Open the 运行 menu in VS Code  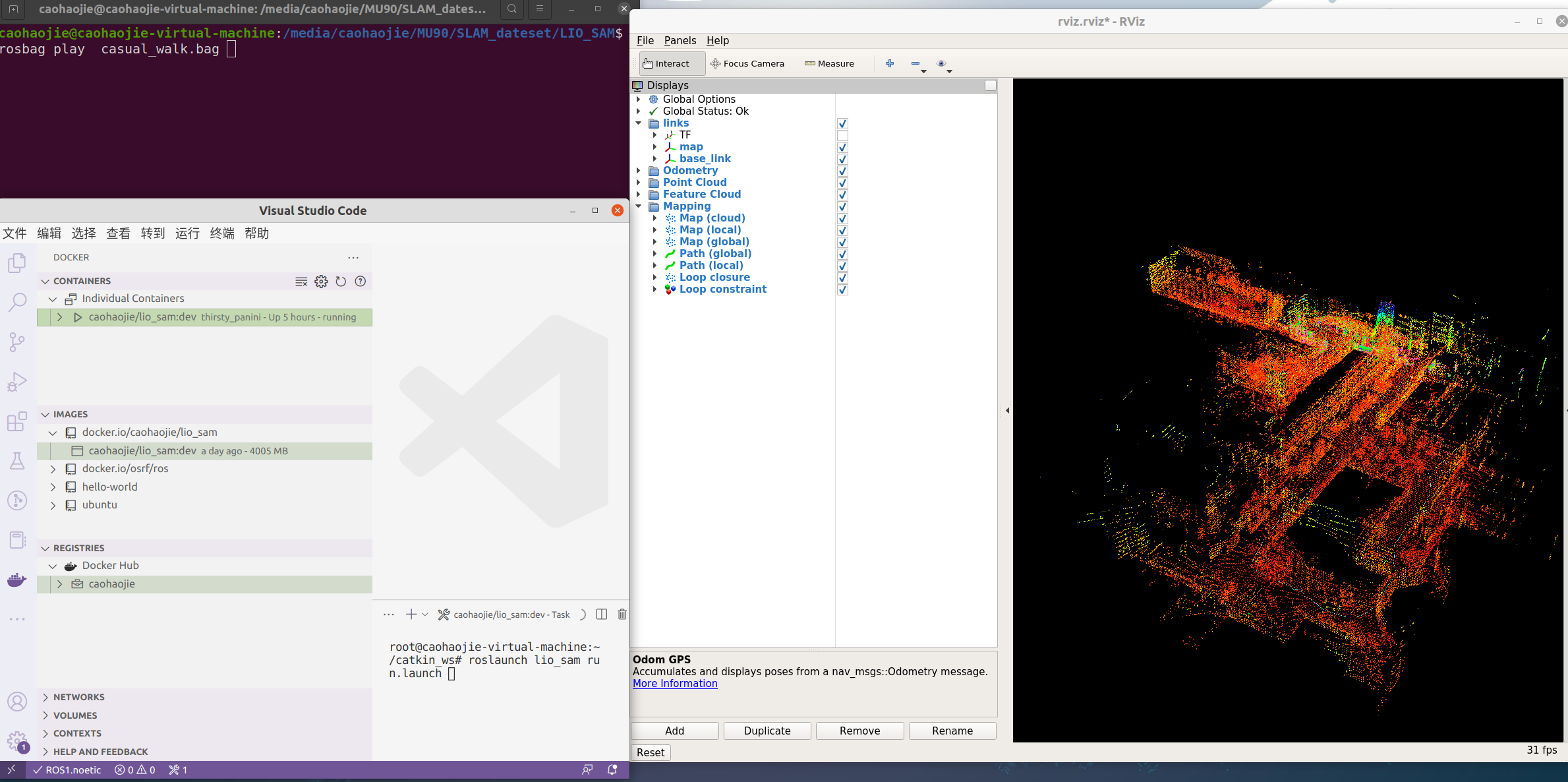click(x=187, y=233)
